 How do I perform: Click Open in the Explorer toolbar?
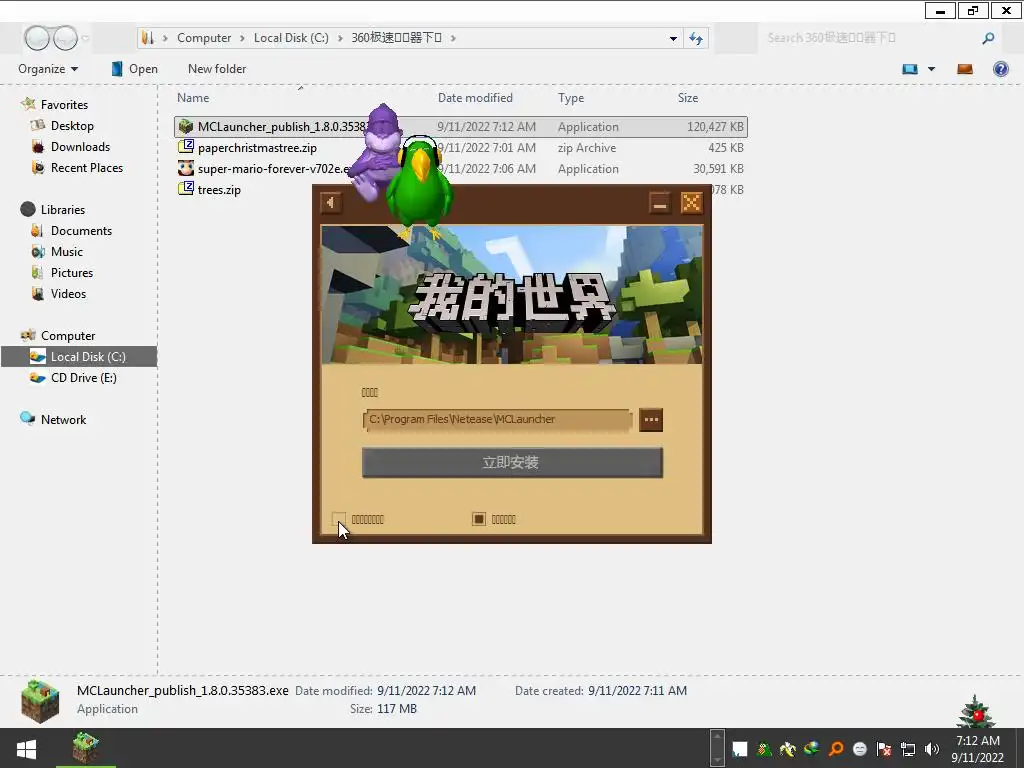click(135, 69)
